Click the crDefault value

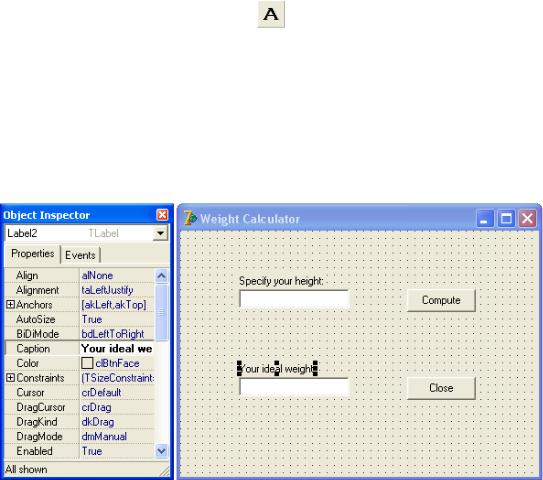click(101, 392)
